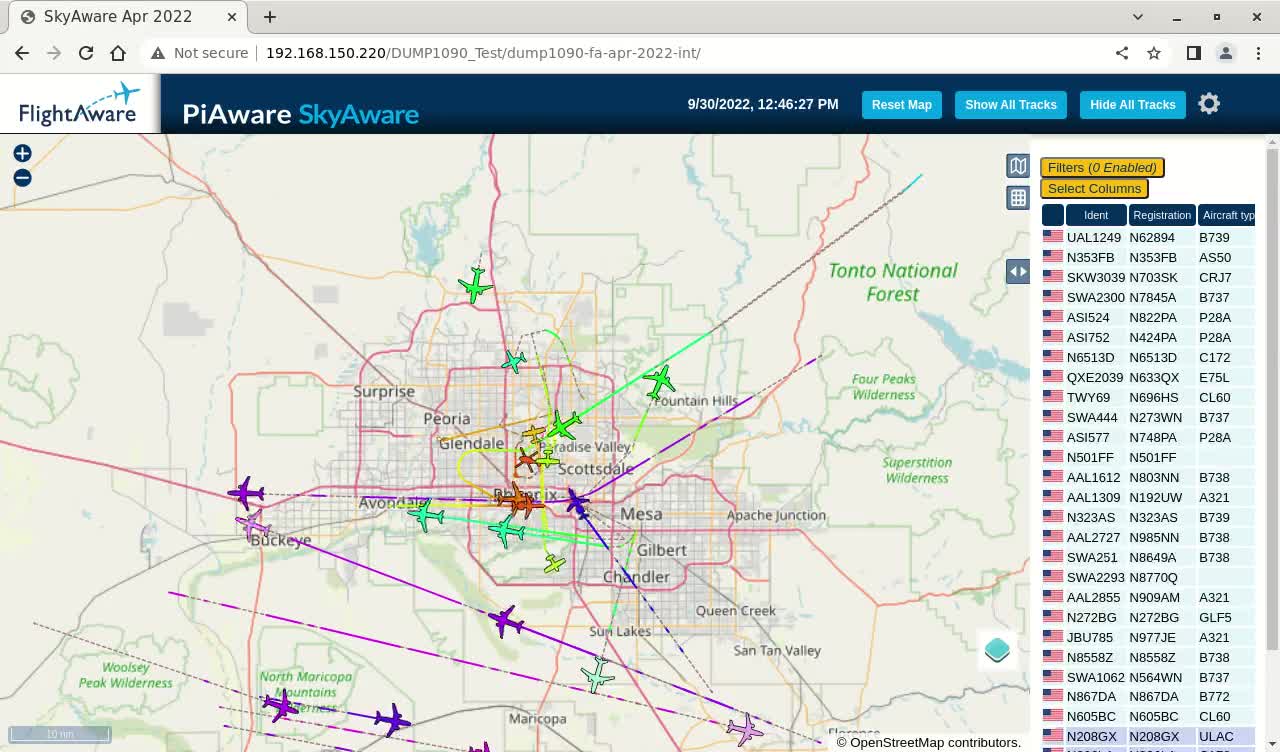The image size is (1280, 752).
Task: Select teal aircraft near Avondale
Action: [426, 516]
